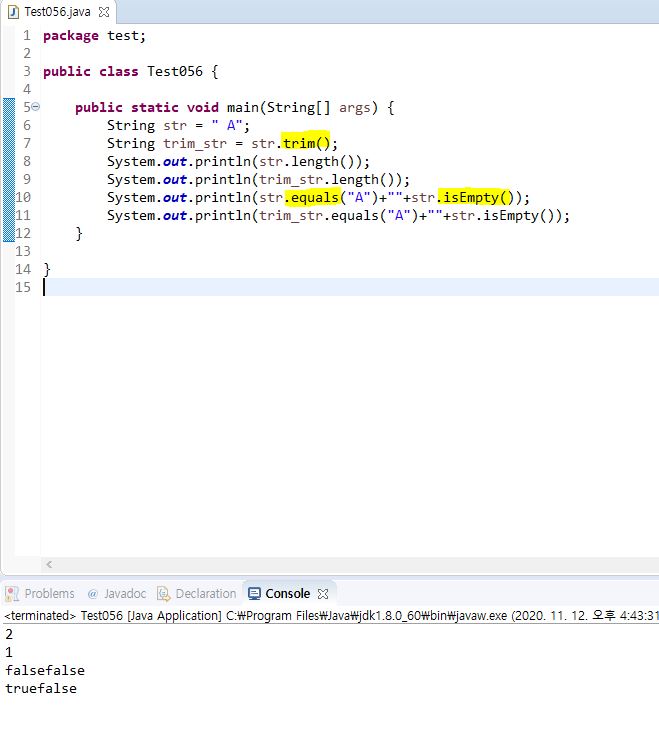
Task: Click the highlighted trim() call on line 7
Action: (x=306, y=143)
